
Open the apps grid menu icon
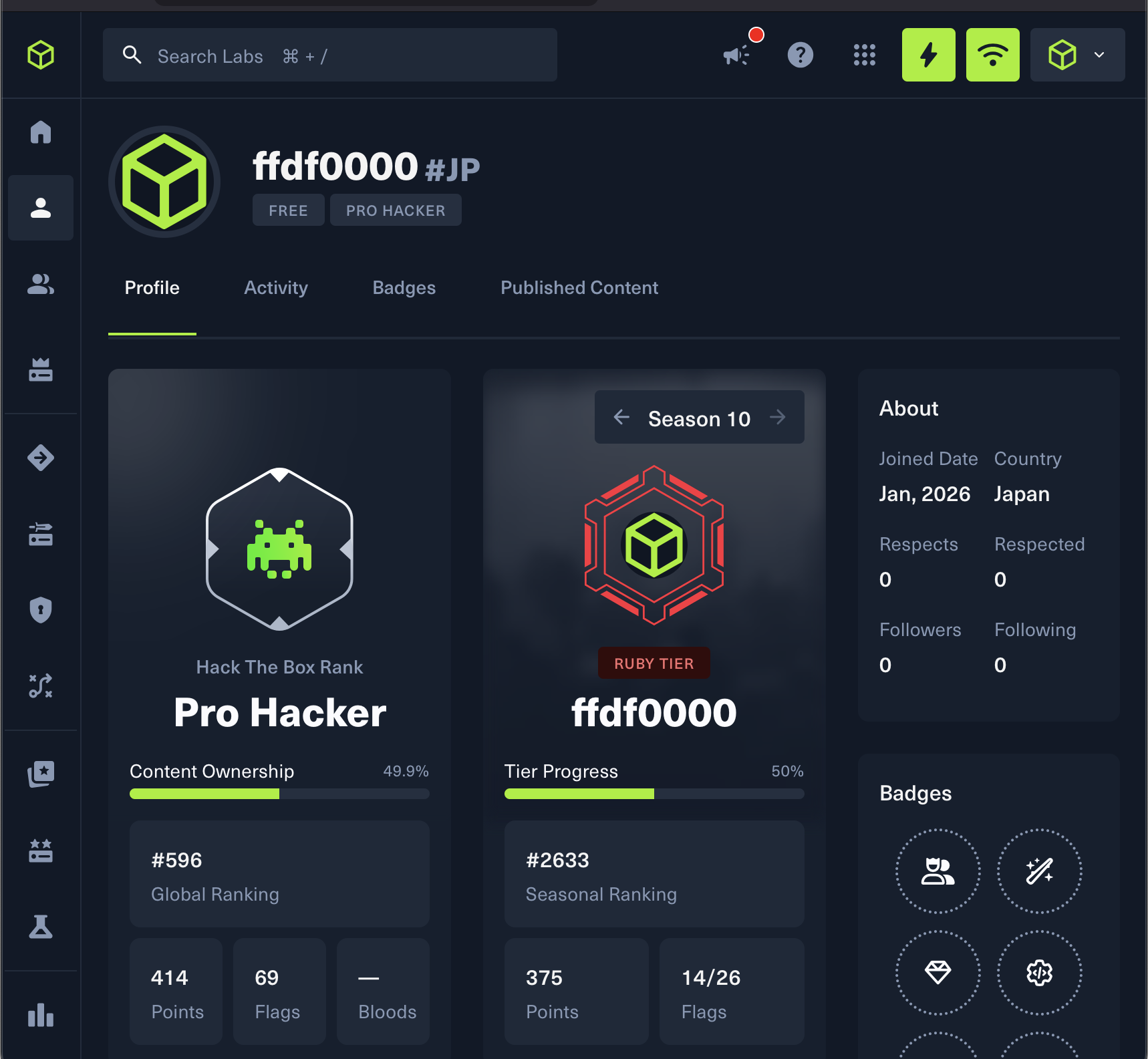click(x=865, y=55)
